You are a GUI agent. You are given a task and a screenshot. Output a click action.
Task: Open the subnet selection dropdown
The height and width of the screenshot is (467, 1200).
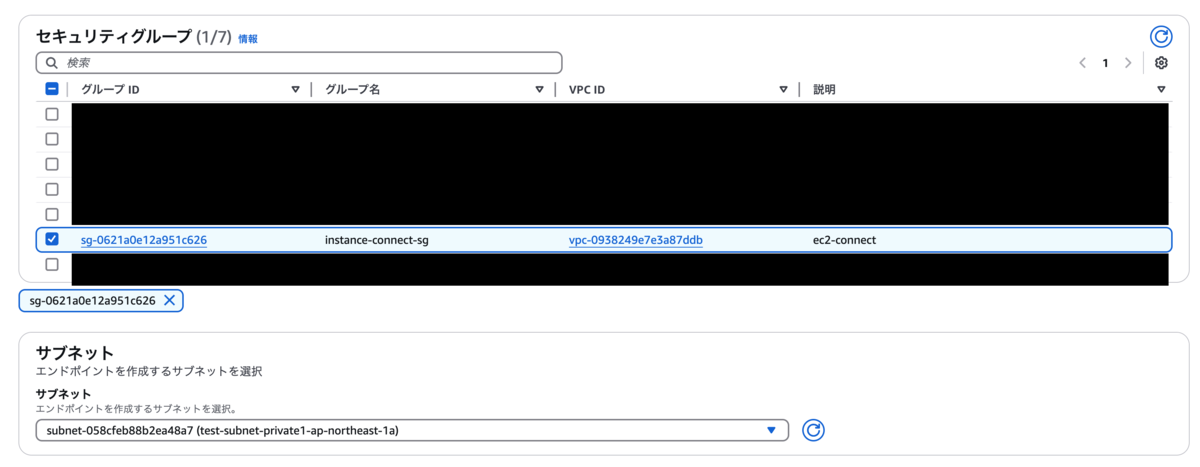click(412, 430)
